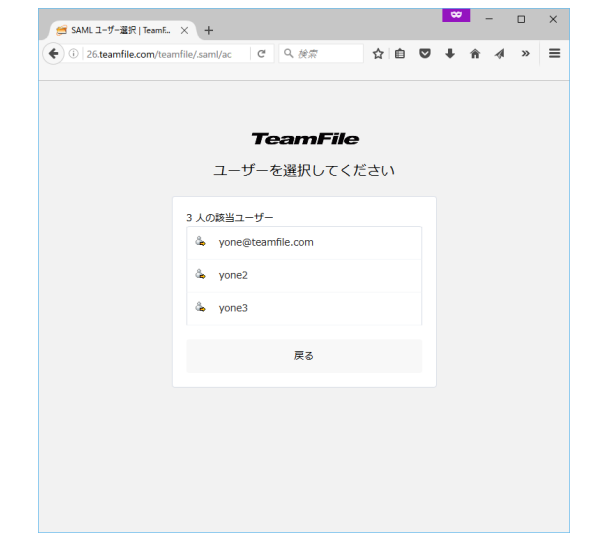Open the downloads arrow icon
Image resolution: width=610 pixels, height=543 pixels.
coord(450,54)
